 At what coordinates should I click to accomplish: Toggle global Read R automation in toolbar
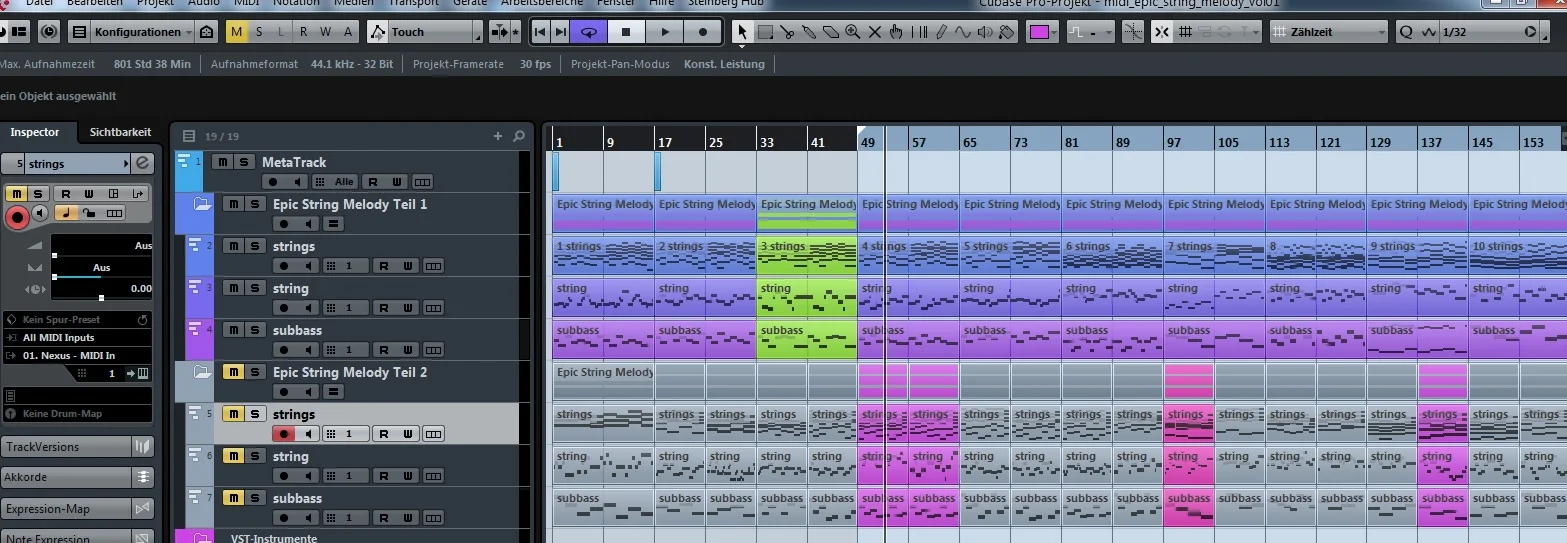click(304, 32)
